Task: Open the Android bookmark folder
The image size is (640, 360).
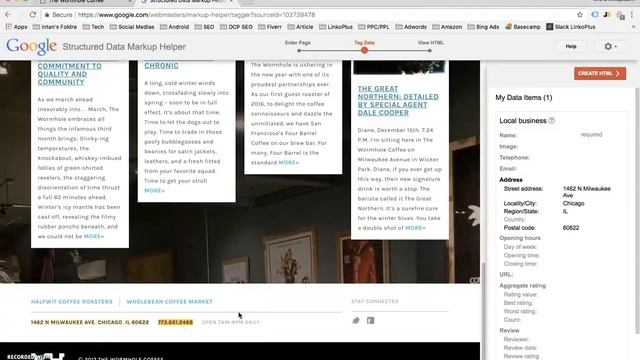Action: point(174,27)
